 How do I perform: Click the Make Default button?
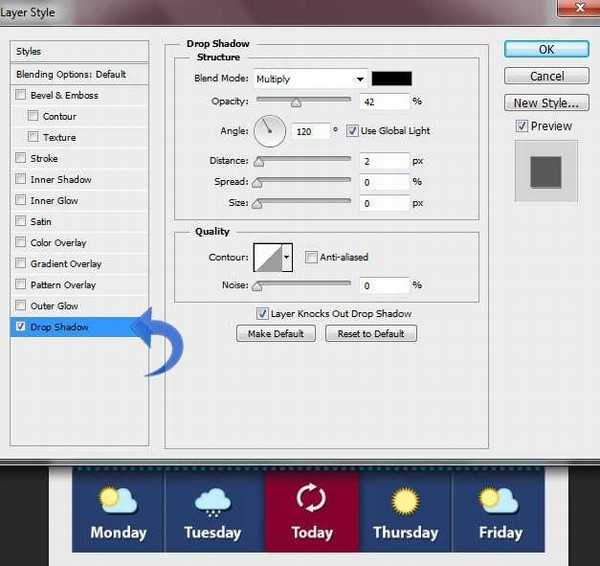click(x=276, y=334)
